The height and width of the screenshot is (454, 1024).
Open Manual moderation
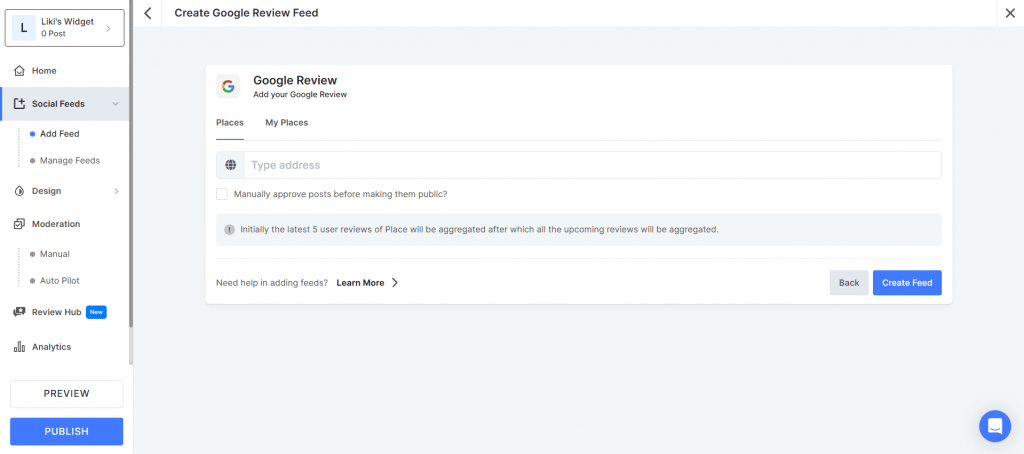click(55, 254)
